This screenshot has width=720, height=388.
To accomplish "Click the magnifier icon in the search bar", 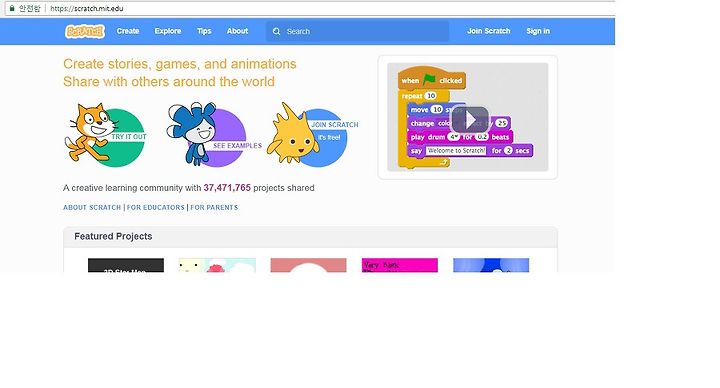I will pyautogui.click(x=276, y=32).
